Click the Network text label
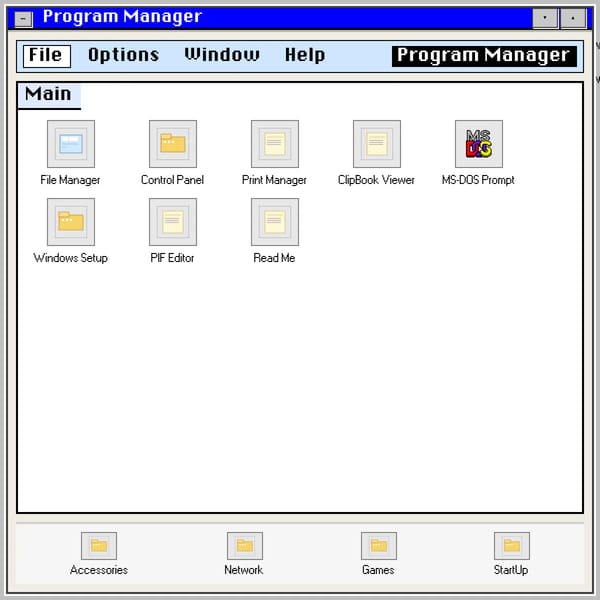Image resolution: width=600 pixels, height=600 pixels. pyautogui.click(x=244, y=570)
